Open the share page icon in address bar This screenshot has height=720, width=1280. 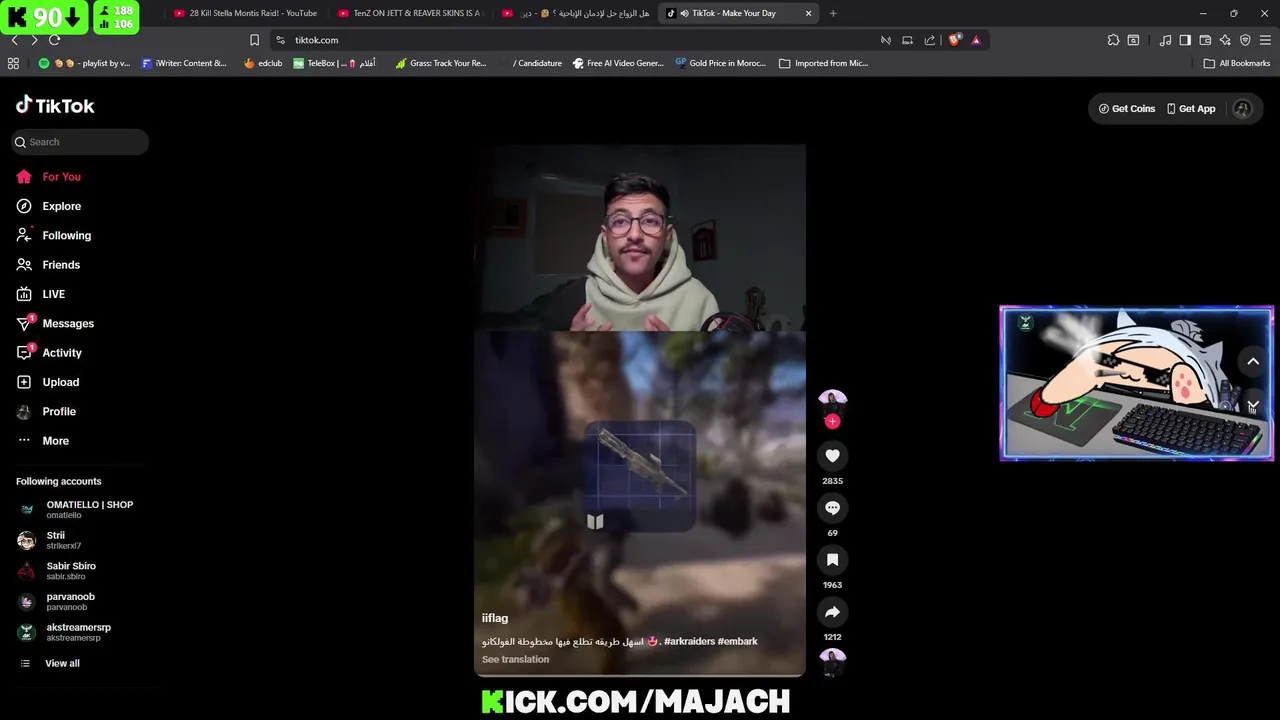point(930,40)
